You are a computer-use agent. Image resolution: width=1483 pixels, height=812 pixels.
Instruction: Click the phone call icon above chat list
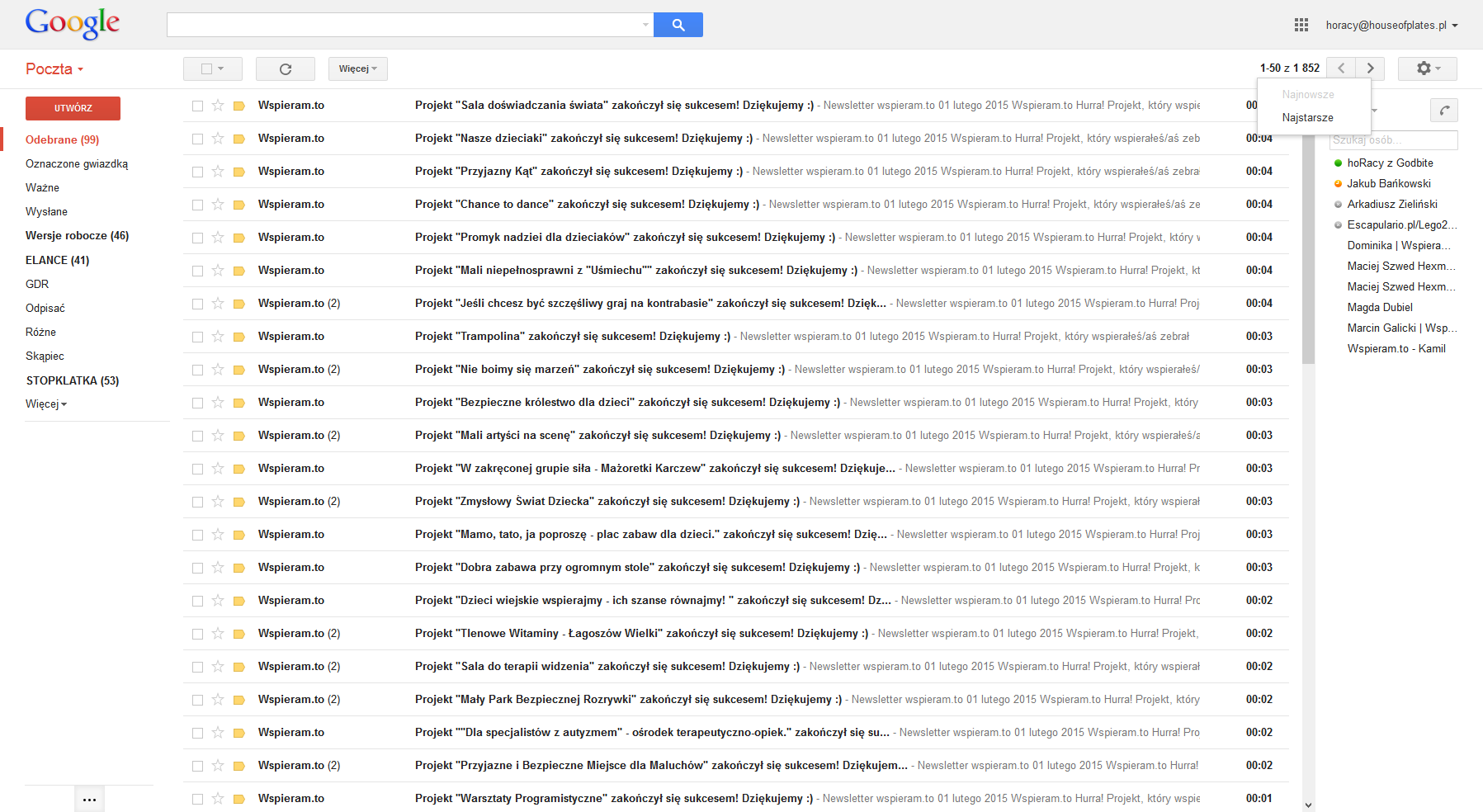[x=1443, y=110]
